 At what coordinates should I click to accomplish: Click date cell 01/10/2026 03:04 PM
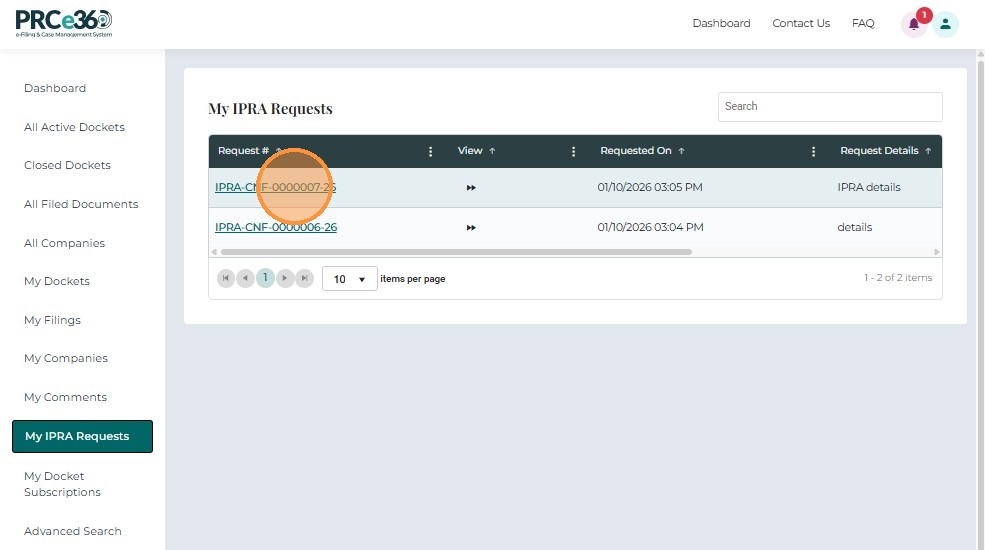650,227
